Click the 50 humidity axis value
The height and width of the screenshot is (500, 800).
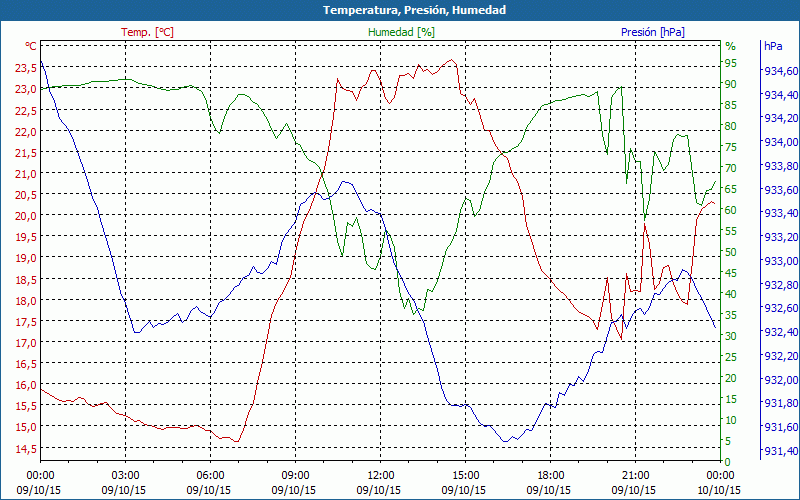click(x=731, y=252)
